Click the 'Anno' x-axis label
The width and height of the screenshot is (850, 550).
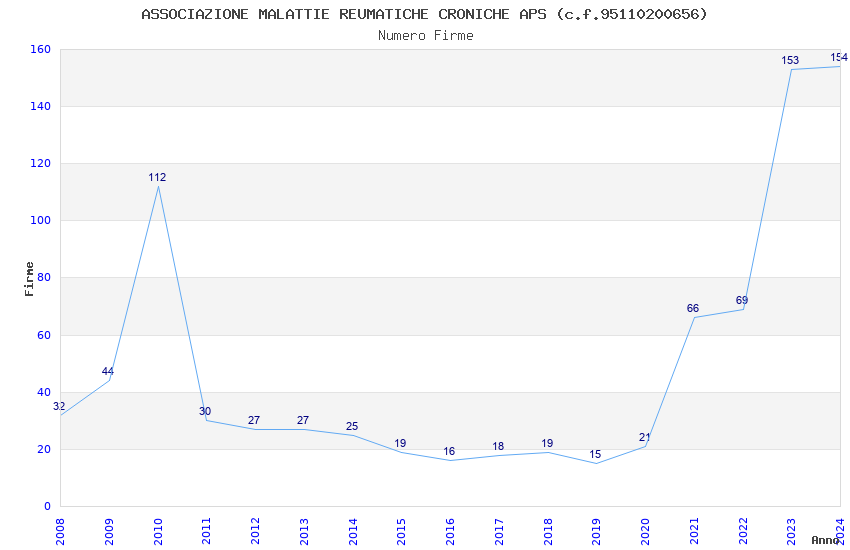pyautogui.click(x=825, y=540)
